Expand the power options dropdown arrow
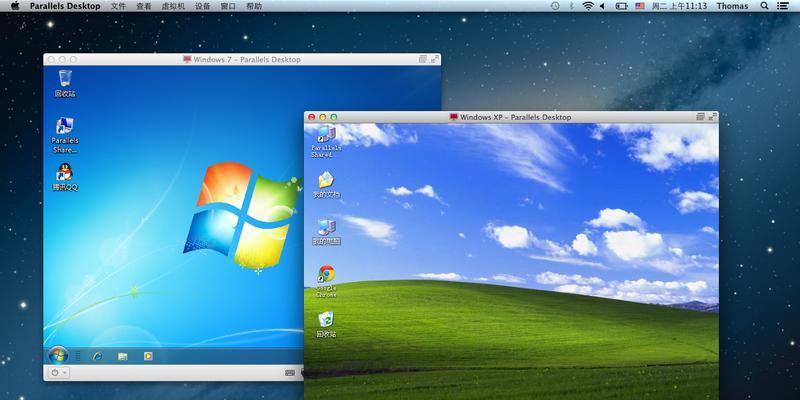This screenshot has width=800, height=400. (65, 372)
